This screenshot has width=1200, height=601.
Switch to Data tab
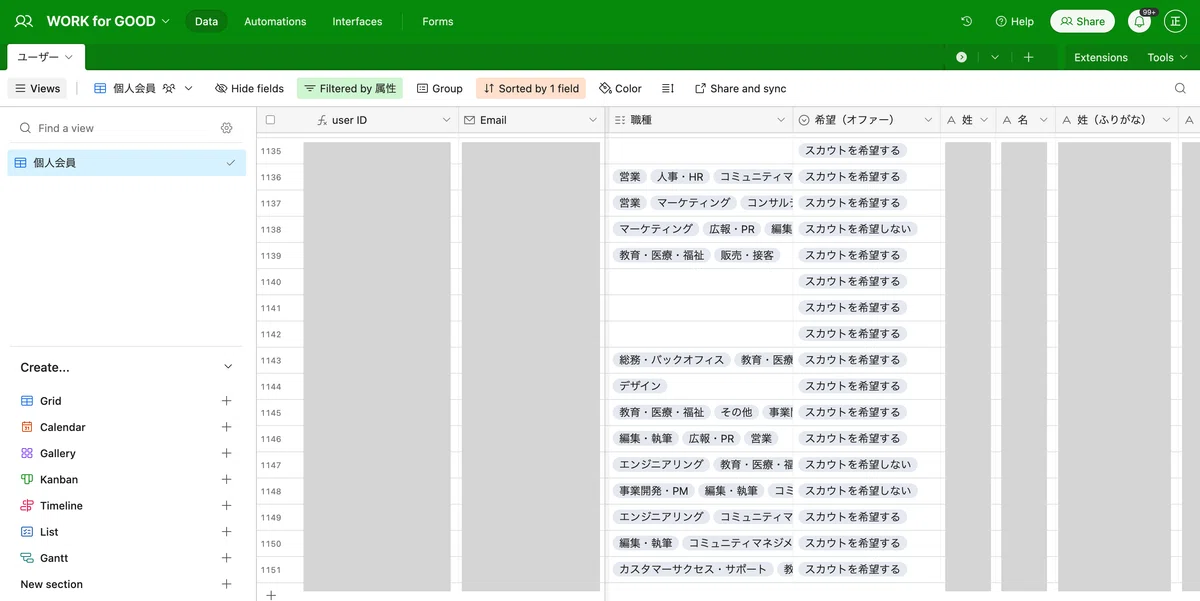[x=206, y=21]
